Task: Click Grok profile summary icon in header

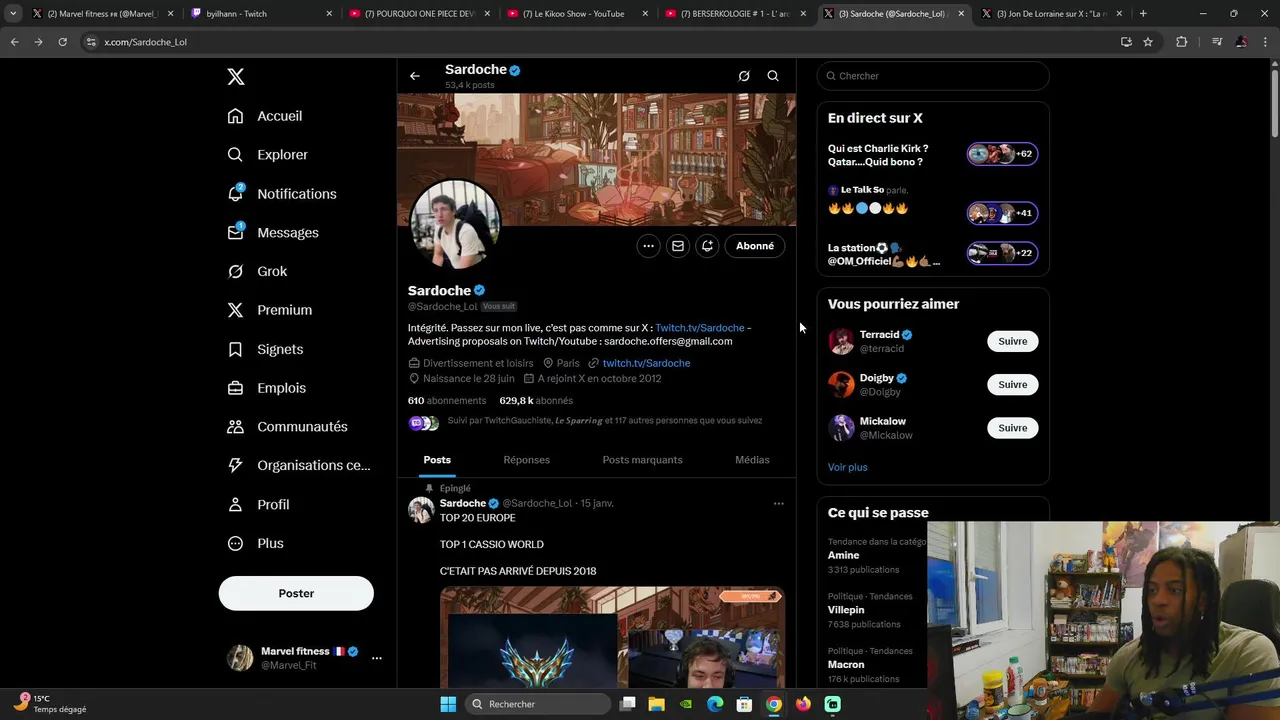Action: [744, 76]
